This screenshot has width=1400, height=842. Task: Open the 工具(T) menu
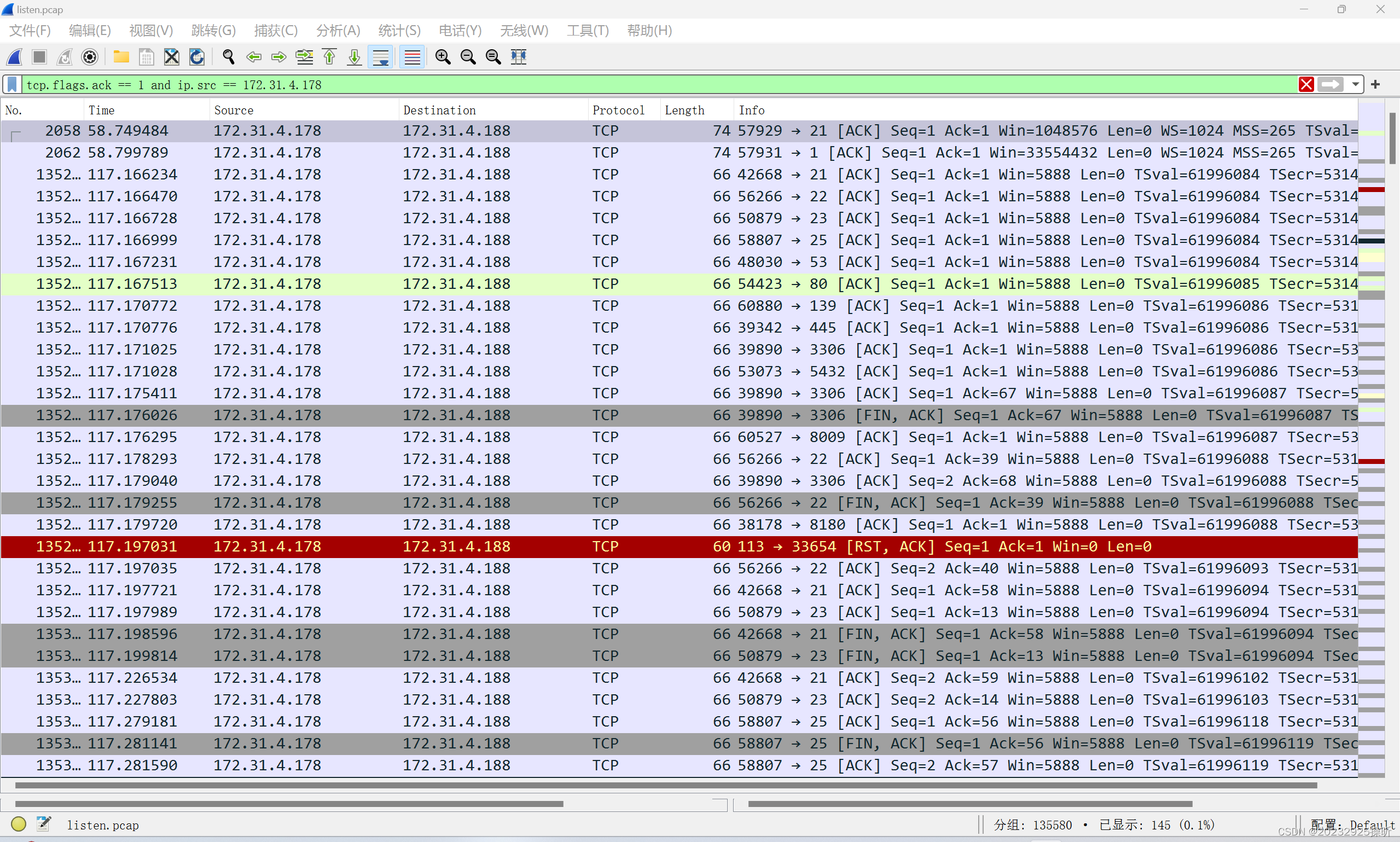588,30
